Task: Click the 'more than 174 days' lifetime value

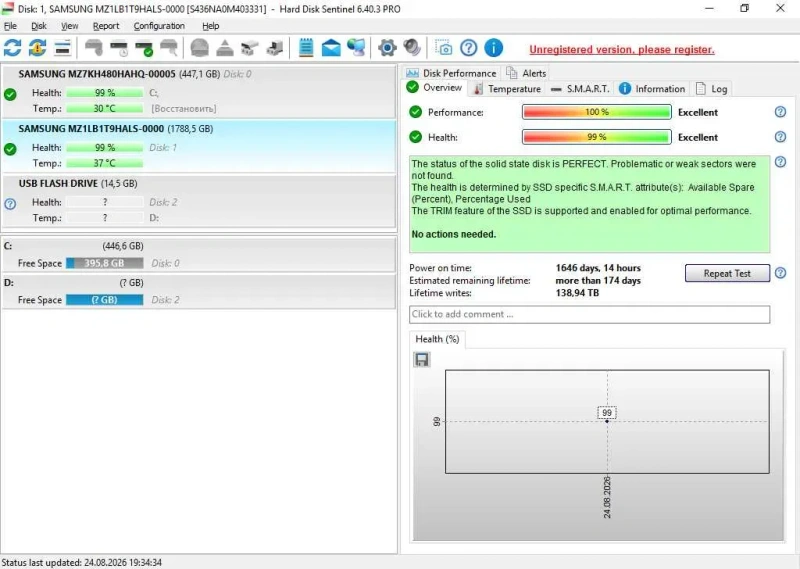Action: pyautogui.click(x=598, y=281)
